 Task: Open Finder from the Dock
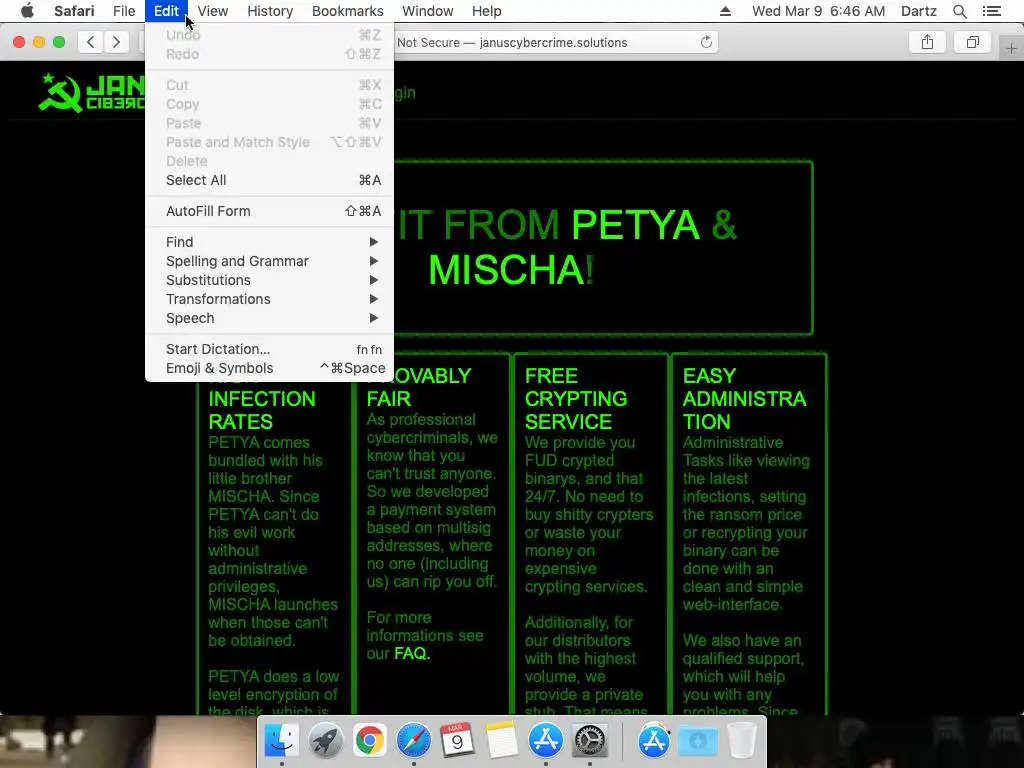tap(281, 740)
